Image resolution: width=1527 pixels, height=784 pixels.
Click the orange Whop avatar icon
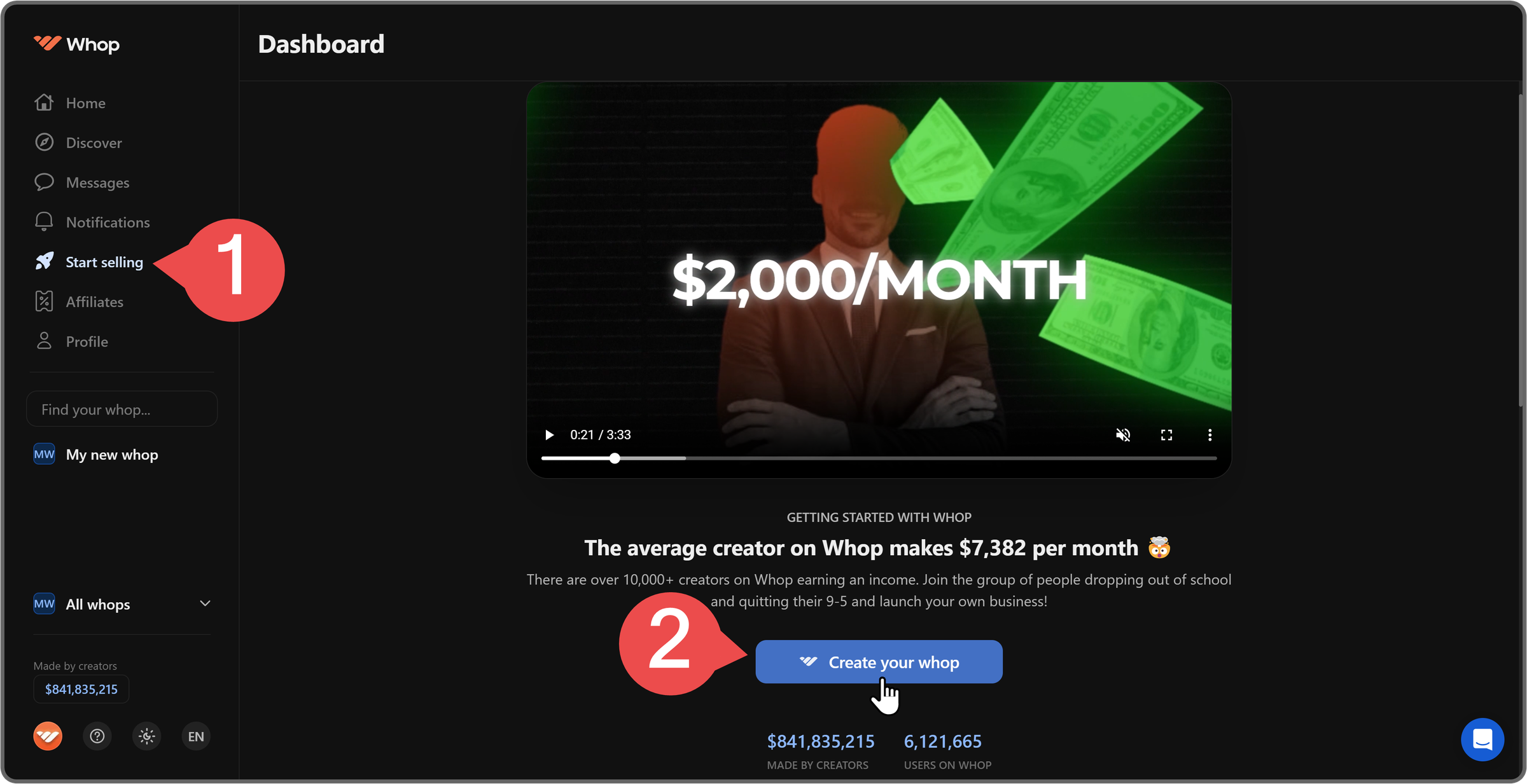click(48, 736)
